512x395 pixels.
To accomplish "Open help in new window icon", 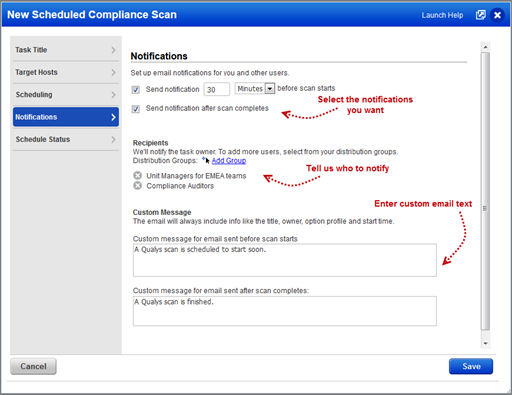I will click(x=480, y=15).
